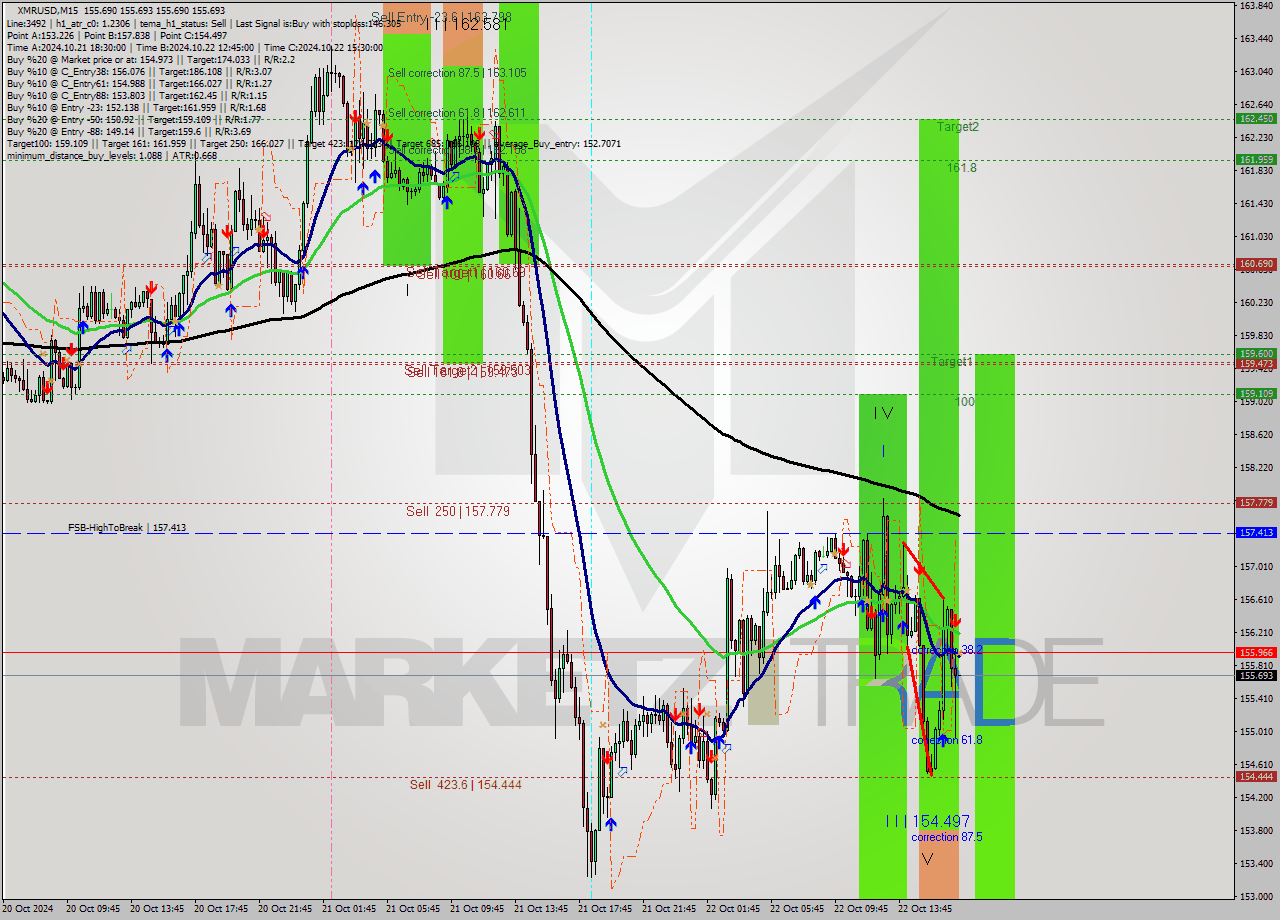
Task: Click the 'Buy %20 @ Entry -50: 150.92' line
Action: pos(134,119)
